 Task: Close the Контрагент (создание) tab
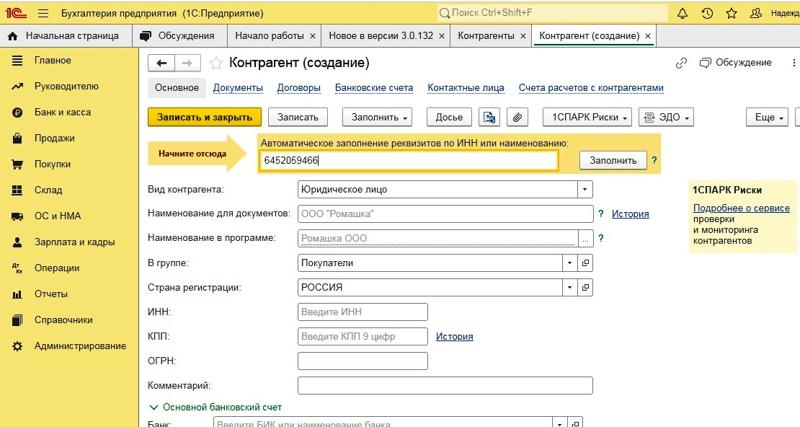click(x=648, y=36)
